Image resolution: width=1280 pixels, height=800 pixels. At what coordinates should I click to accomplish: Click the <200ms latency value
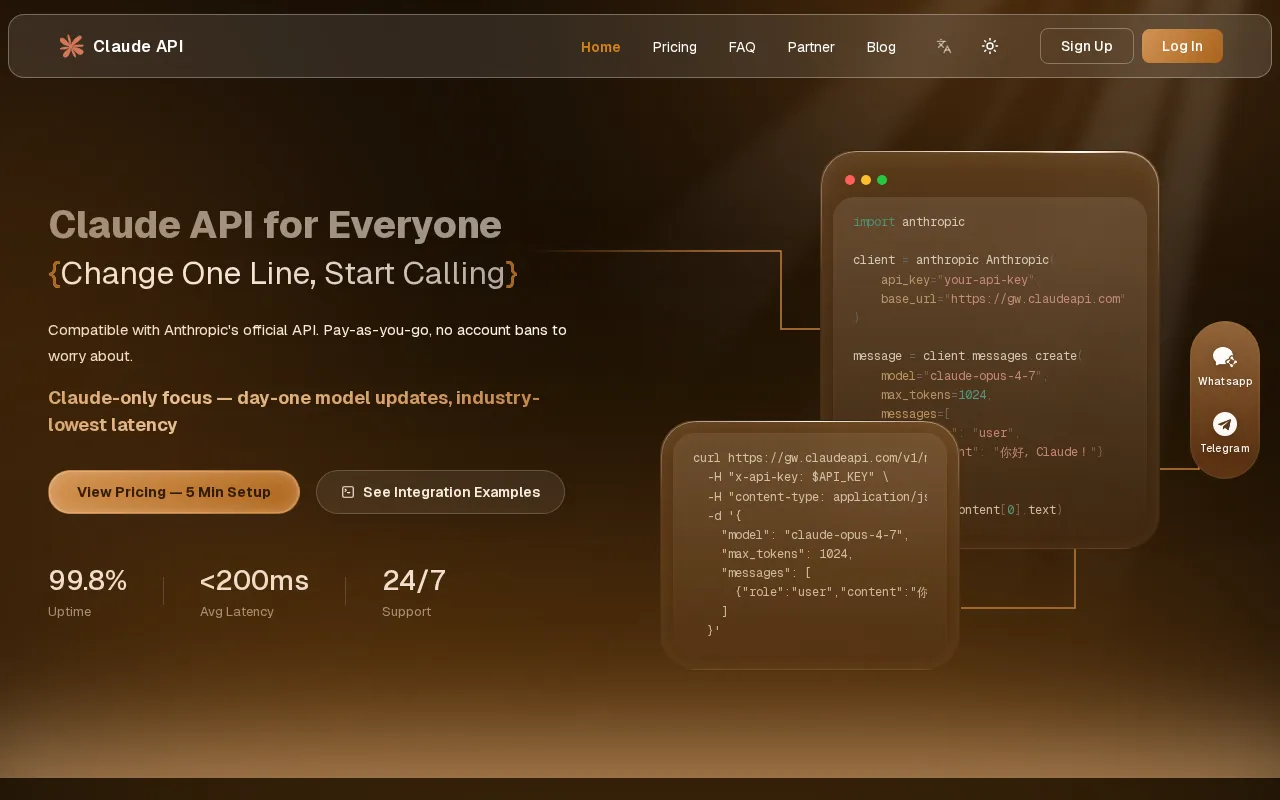pyautogui.click(x=254, y=580)
